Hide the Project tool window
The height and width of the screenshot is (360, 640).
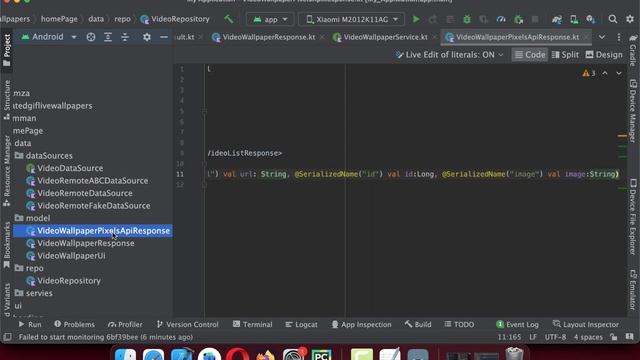(164, 37)
